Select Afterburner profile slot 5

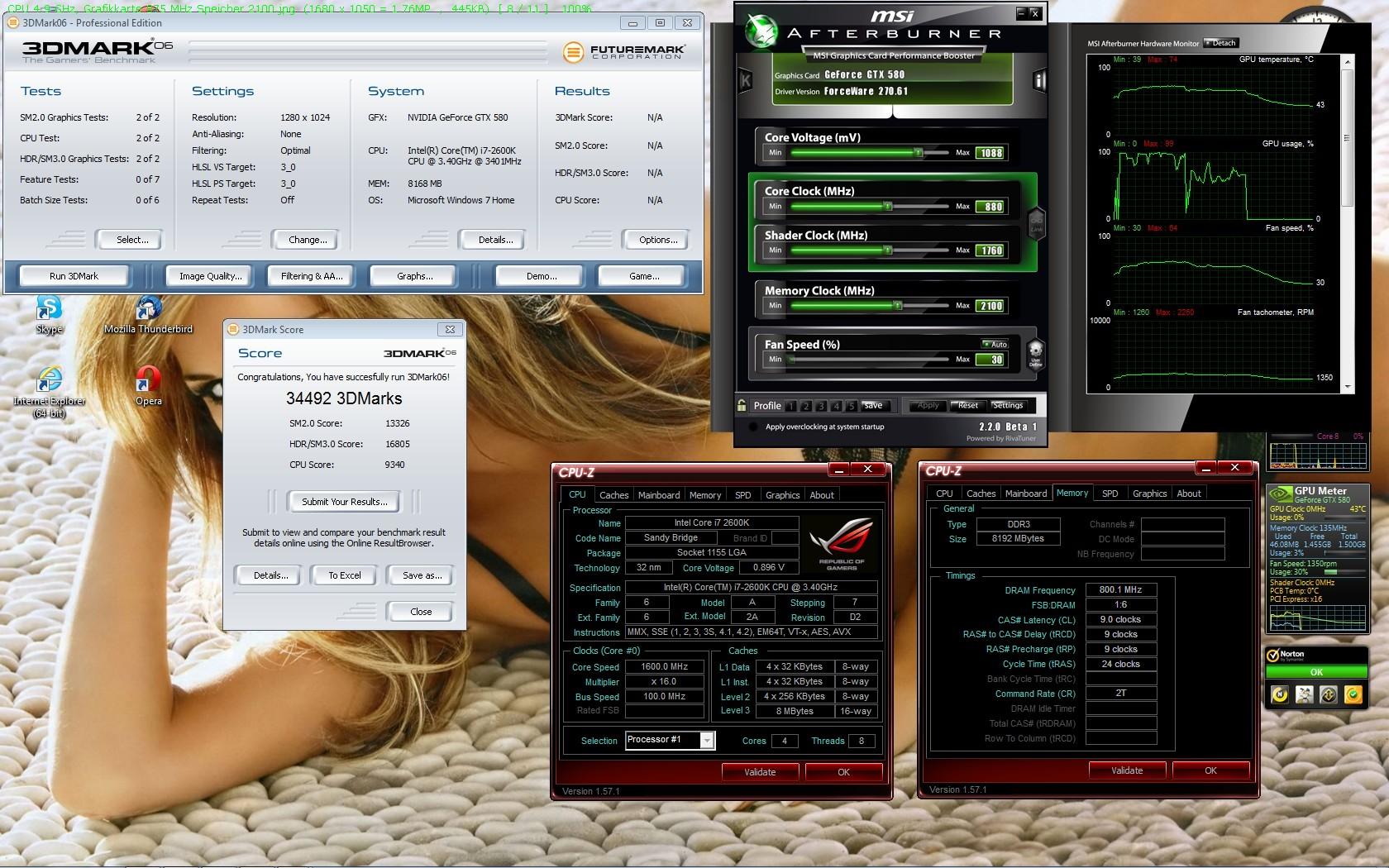coord(851,406)
